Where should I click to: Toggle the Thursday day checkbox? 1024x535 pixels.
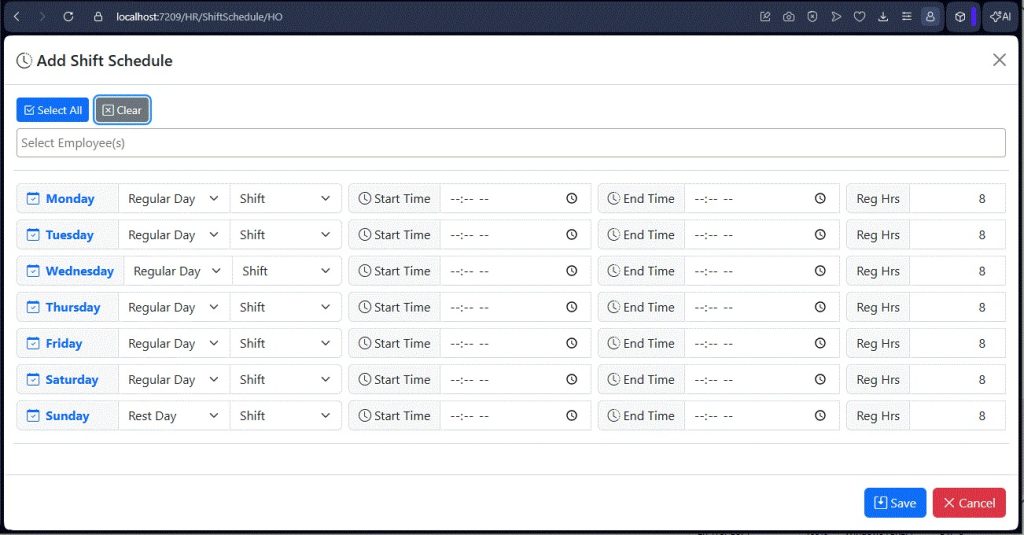33,307
